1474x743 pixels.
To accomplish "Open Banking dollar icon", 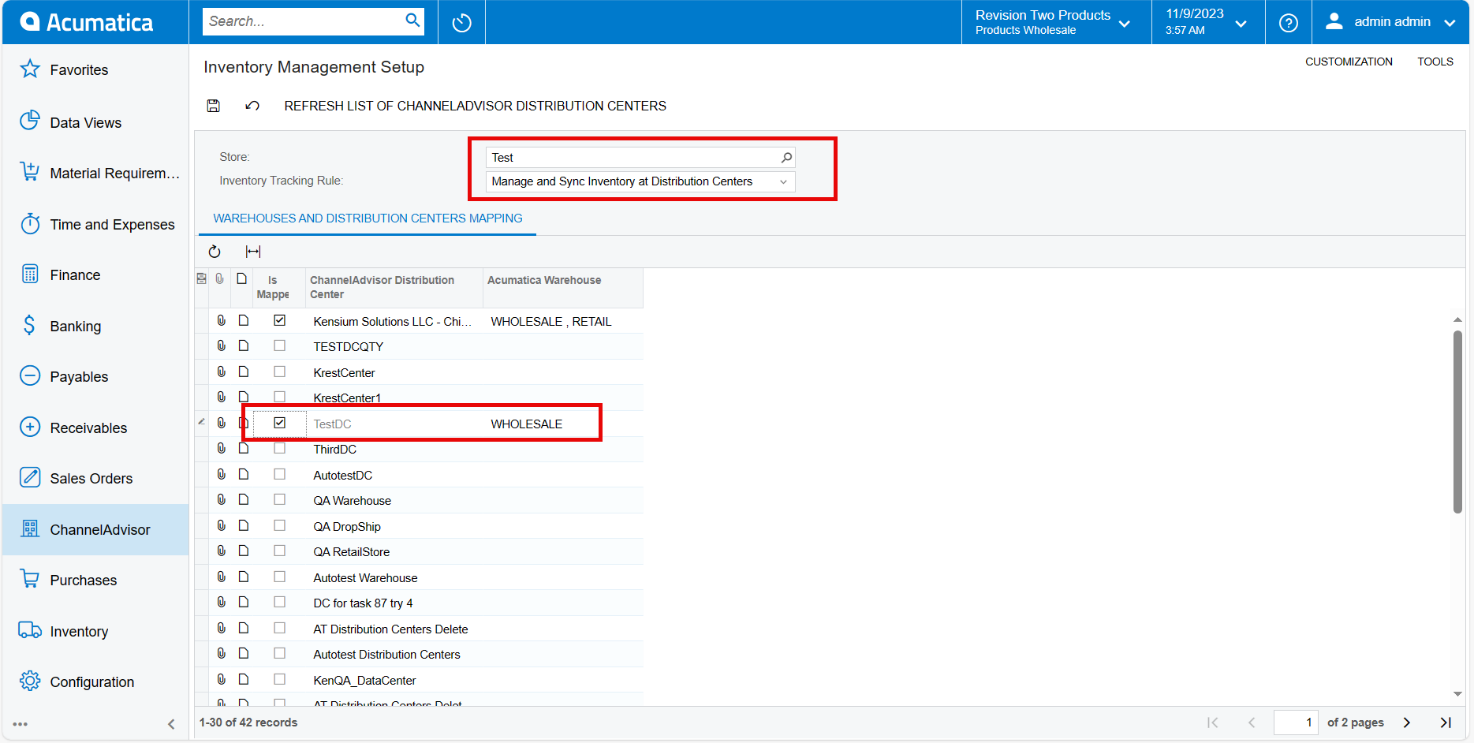I will [30, 326].
